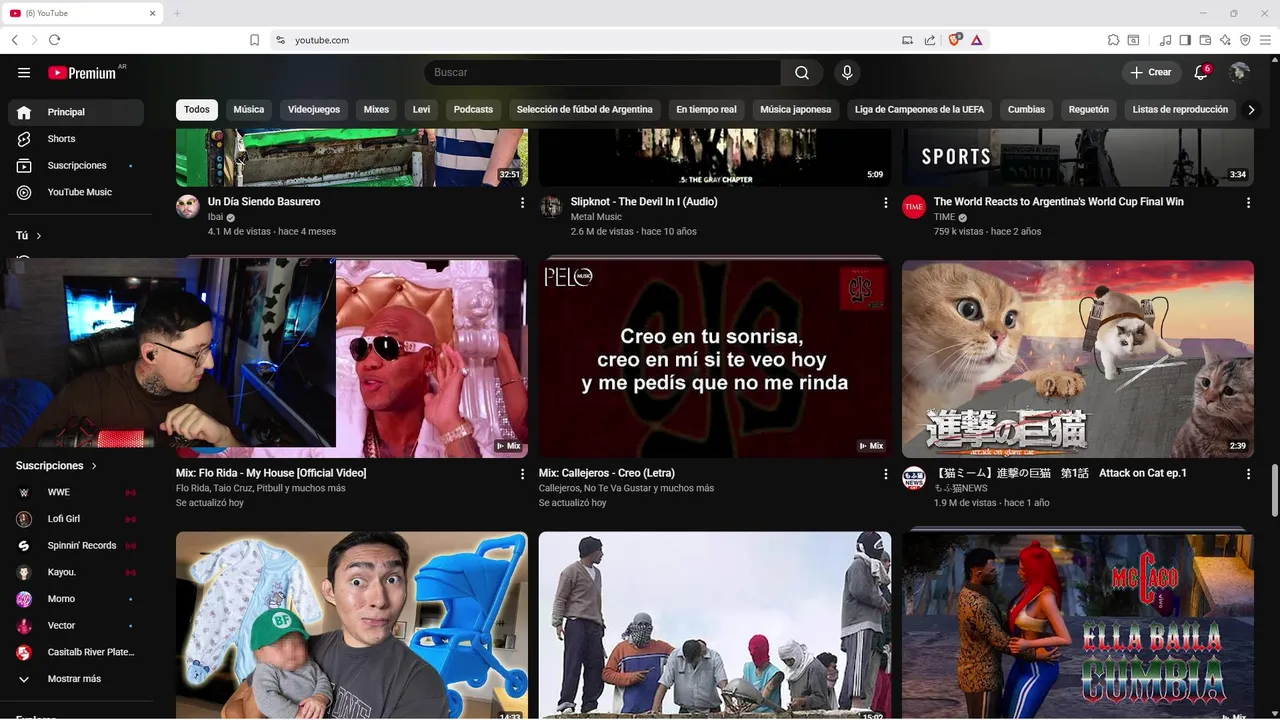Click the Crear button
Screen dimensions: 1280x720
(1150, 72)
